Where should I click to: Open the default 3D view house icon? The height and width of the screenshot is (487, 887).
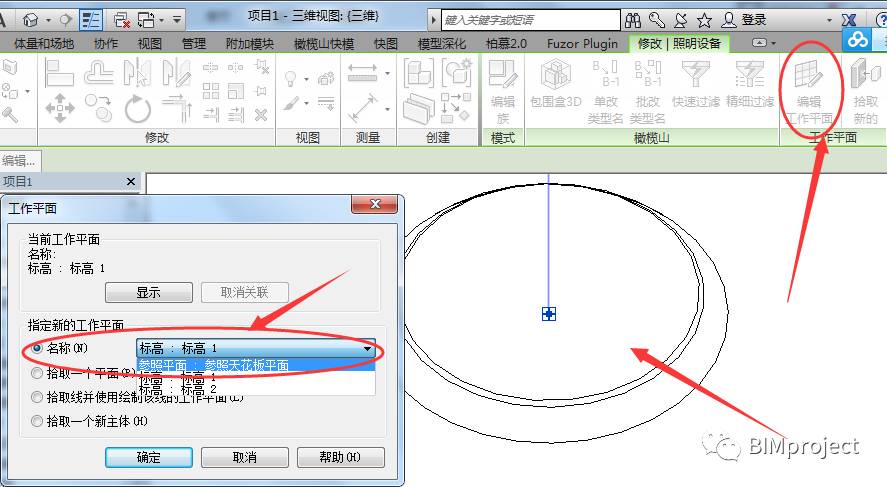tap(31, 20)
